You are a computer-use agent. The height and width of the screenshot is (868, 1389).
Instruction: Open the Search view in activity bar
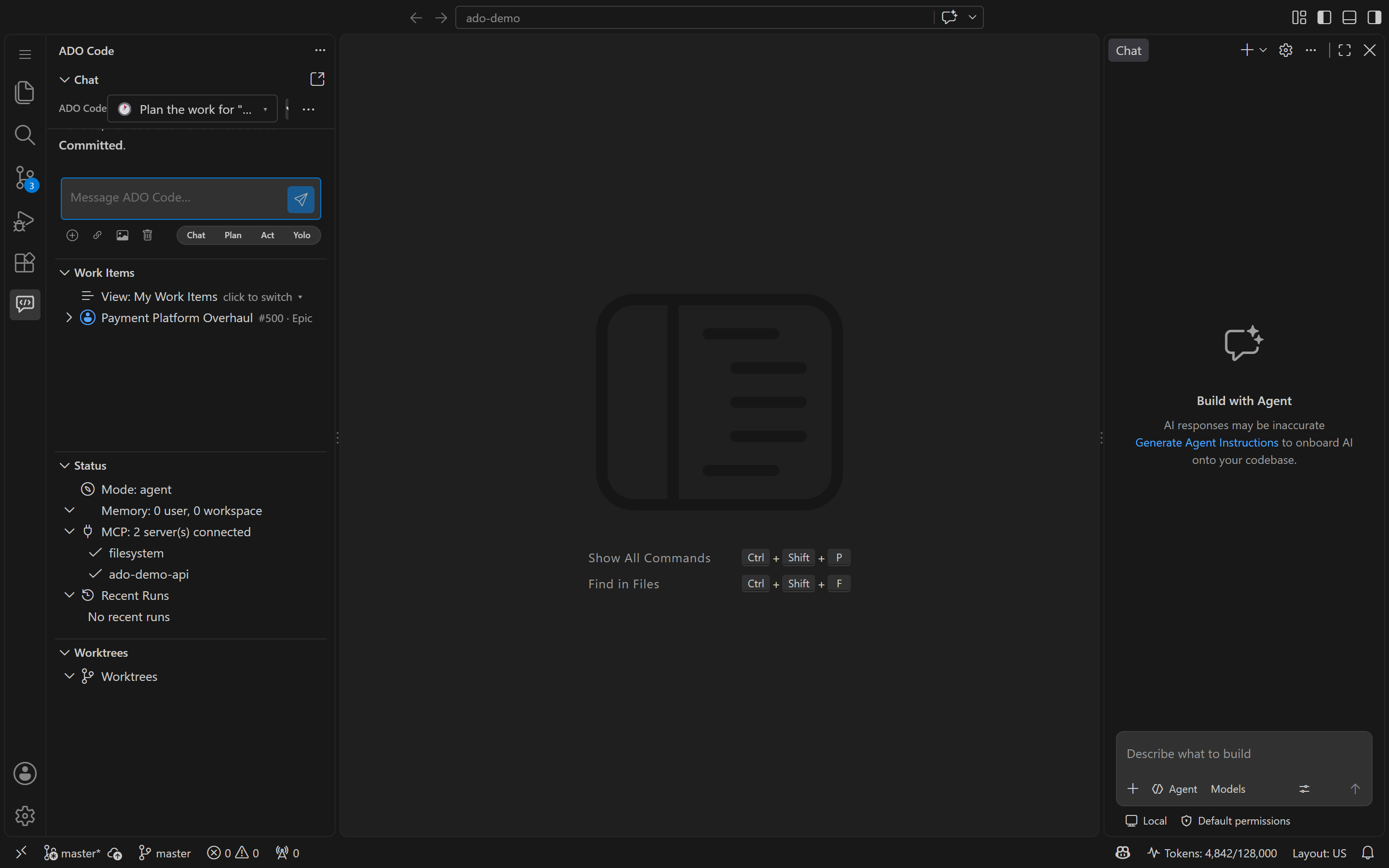pos(25,135)
